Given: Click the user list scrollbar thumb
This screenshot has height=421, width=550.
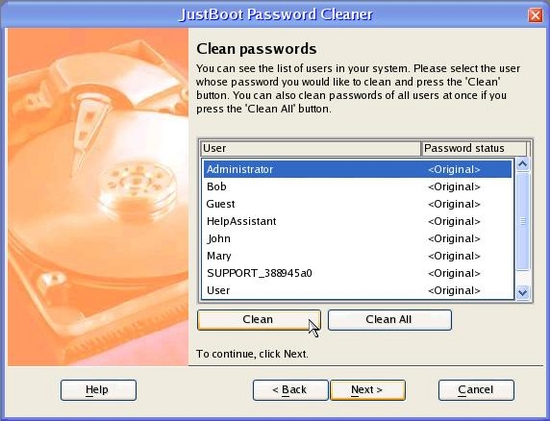Looking at the screenshot, I should click(523, 221).
